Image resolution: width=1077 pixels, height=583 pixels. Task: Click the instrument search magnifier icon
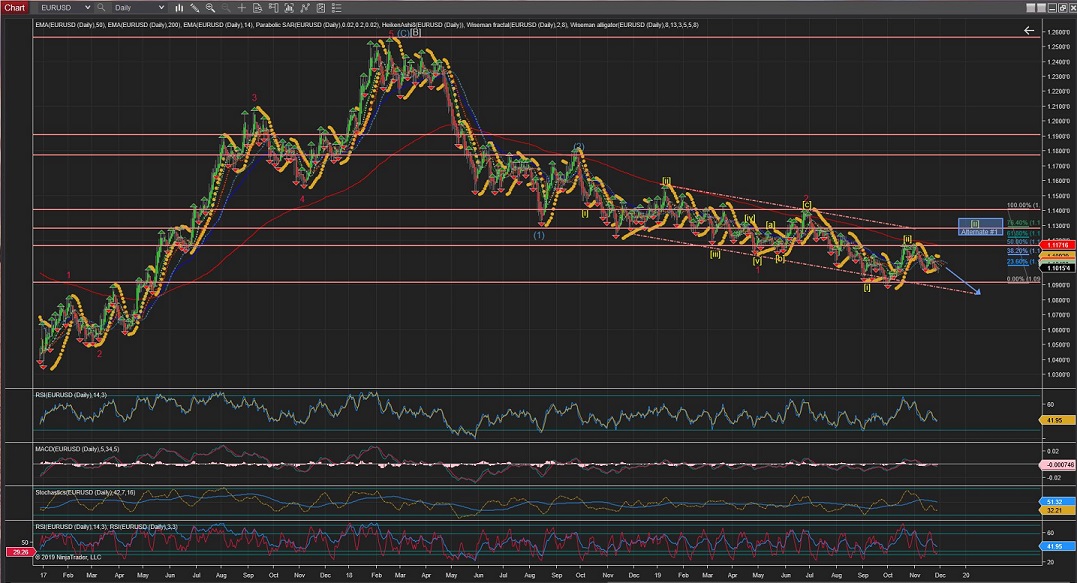[x=101, y=7]
